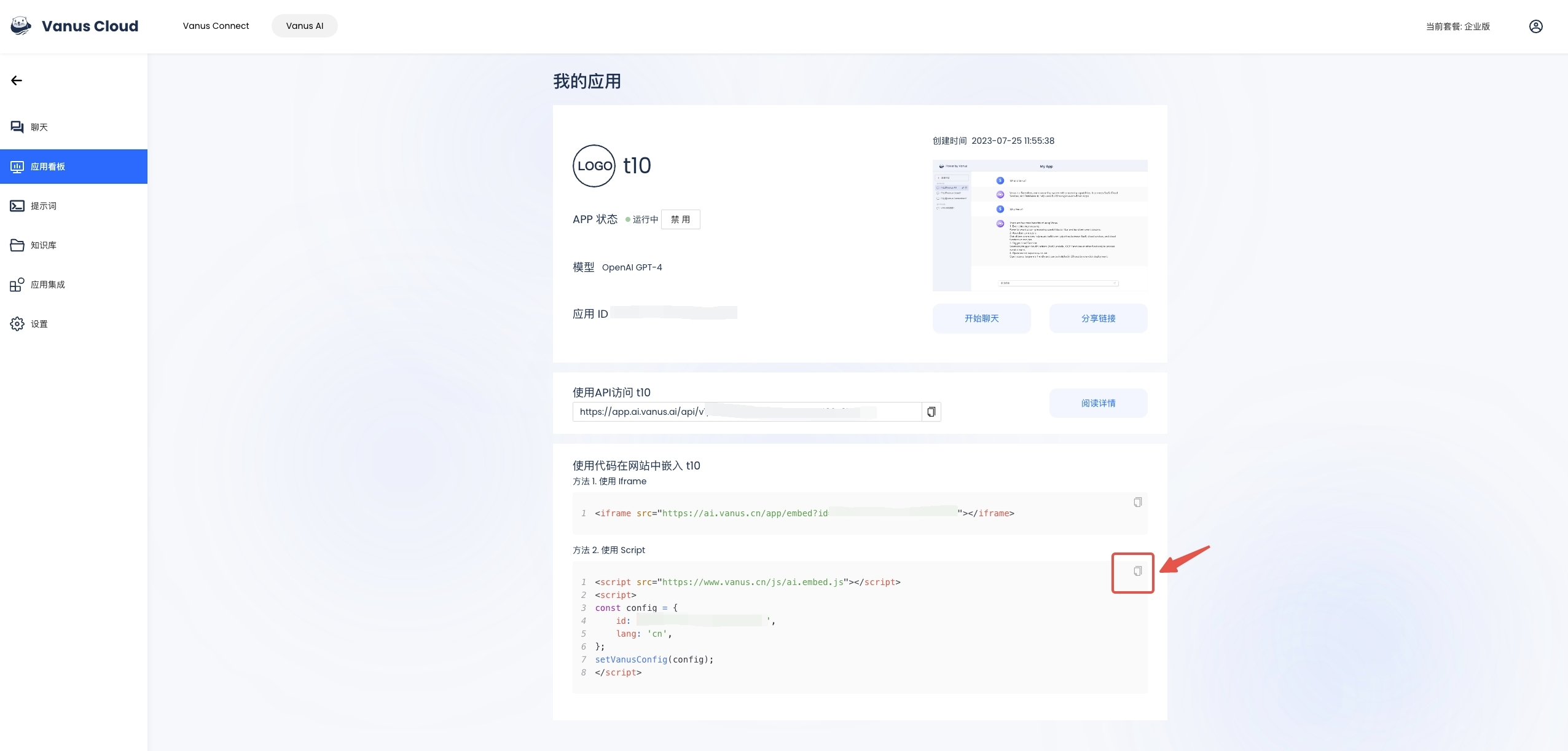Click the setVanusConfig(config) code line
The image size is (1568, 751).
[654, 659]
